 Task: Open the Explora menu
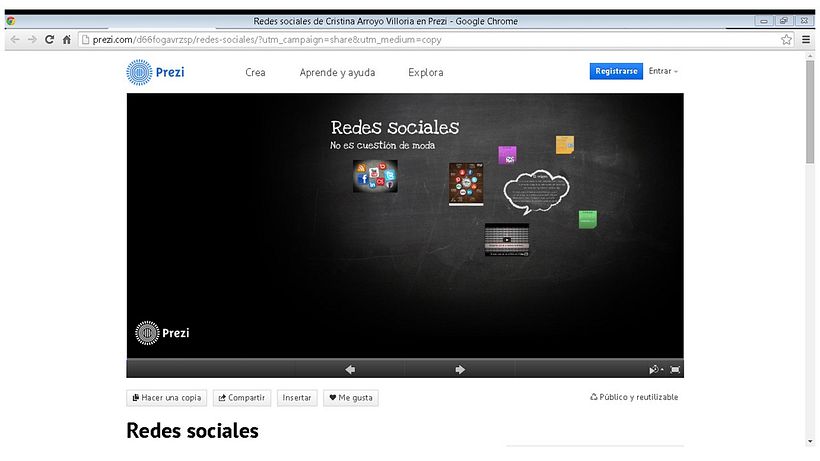coord(426,73)
